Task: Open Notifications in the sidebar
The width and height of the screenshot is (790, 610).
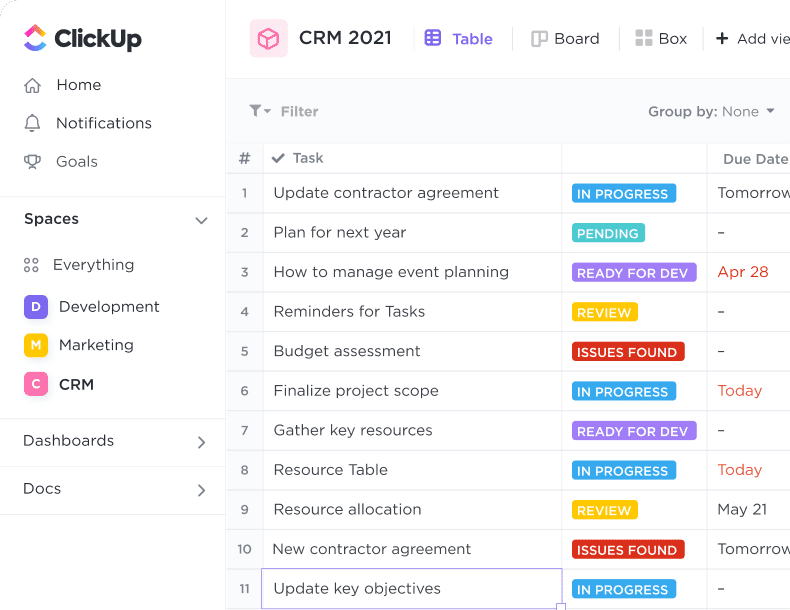Action: (104, 123)
